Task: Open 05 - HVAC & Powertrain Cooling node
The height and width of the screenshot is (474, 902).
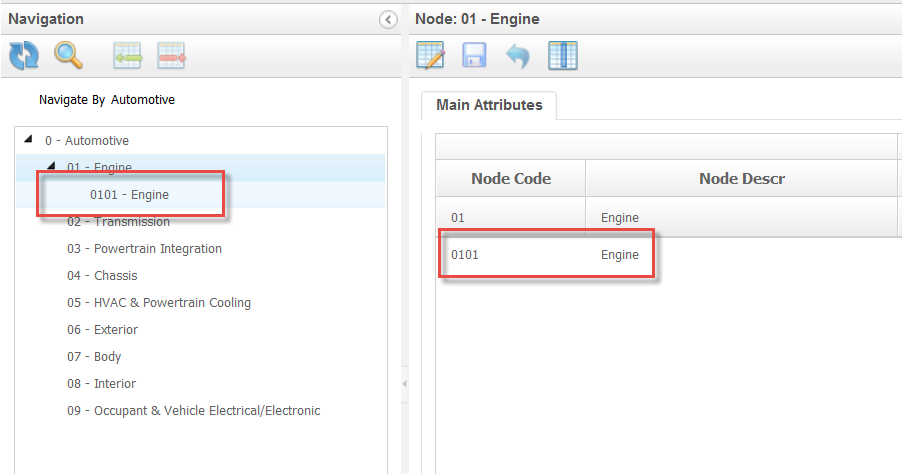Action: 159,303
